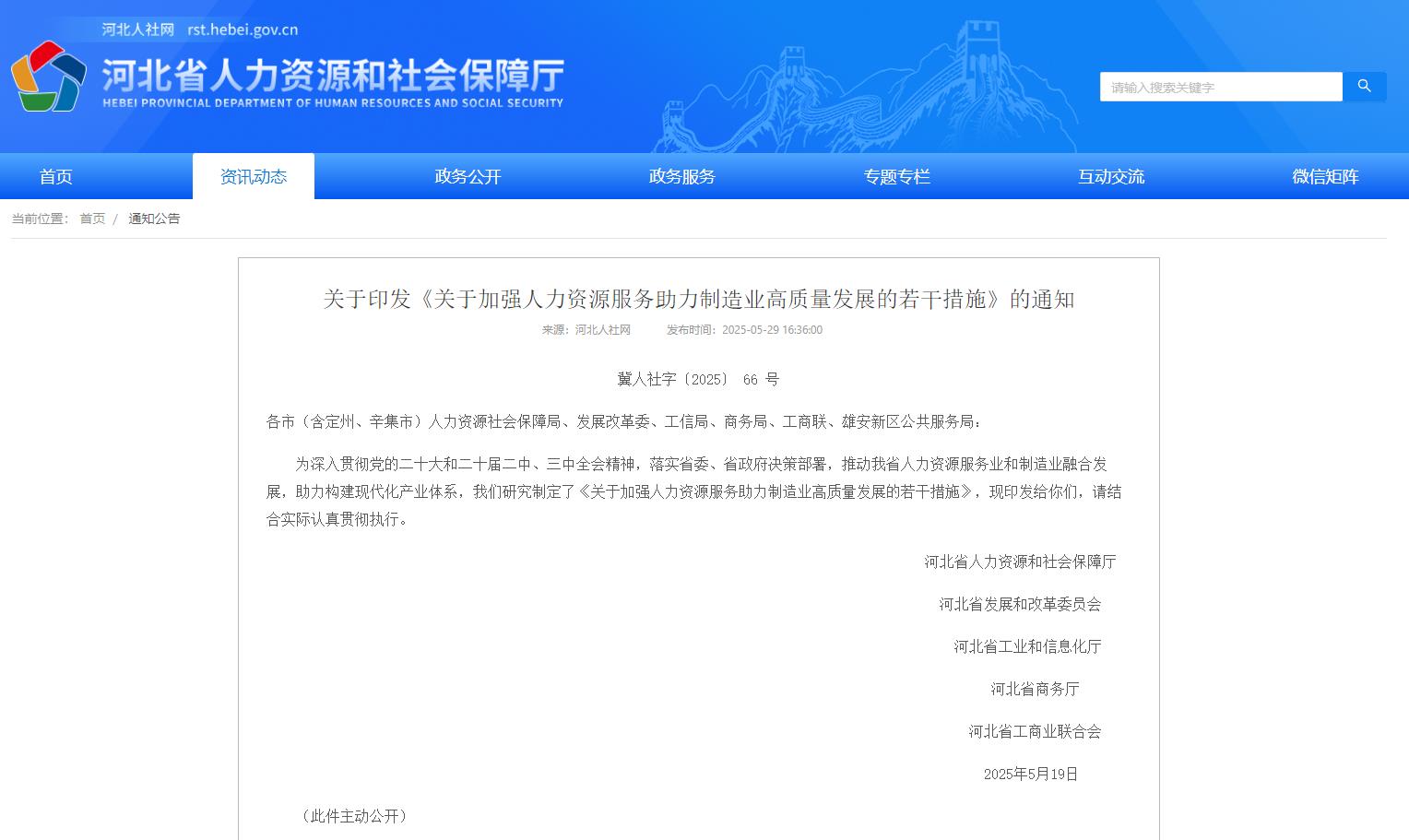Screen dimensions: 1409x840
Task: Open the 政务服务 menu item
Action: 681,176
